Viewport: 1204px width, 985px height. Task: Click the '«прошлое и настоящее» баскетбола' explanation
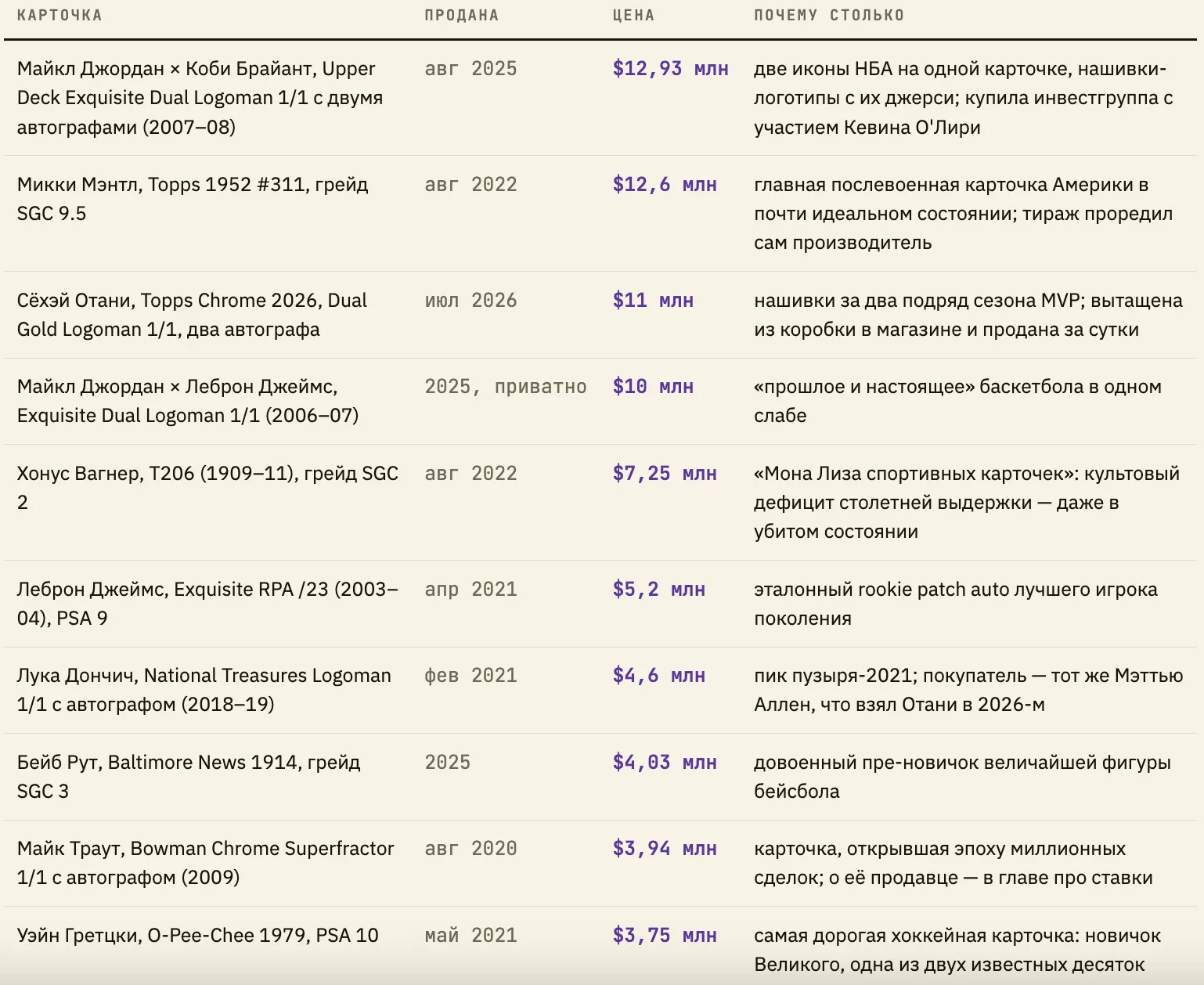point(957,401)
